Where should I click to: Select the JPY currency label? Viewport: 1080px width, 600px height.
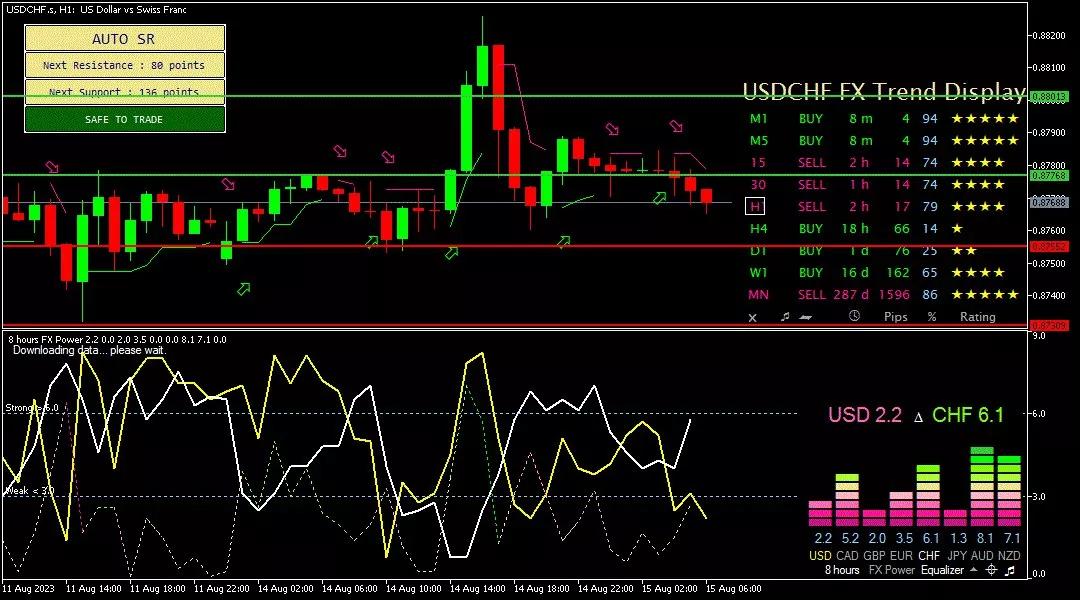pos(957,555)
